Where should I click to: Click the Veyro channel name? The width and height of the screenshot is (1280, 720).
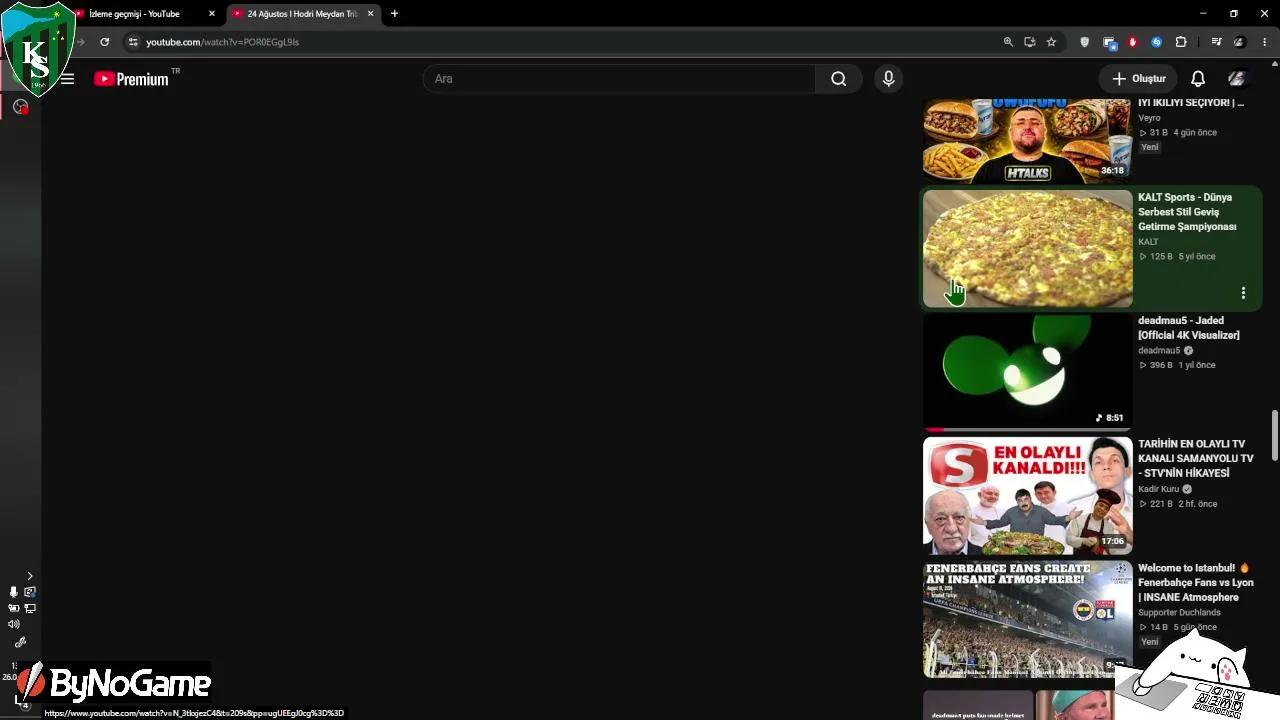[x=1149, y=118]
